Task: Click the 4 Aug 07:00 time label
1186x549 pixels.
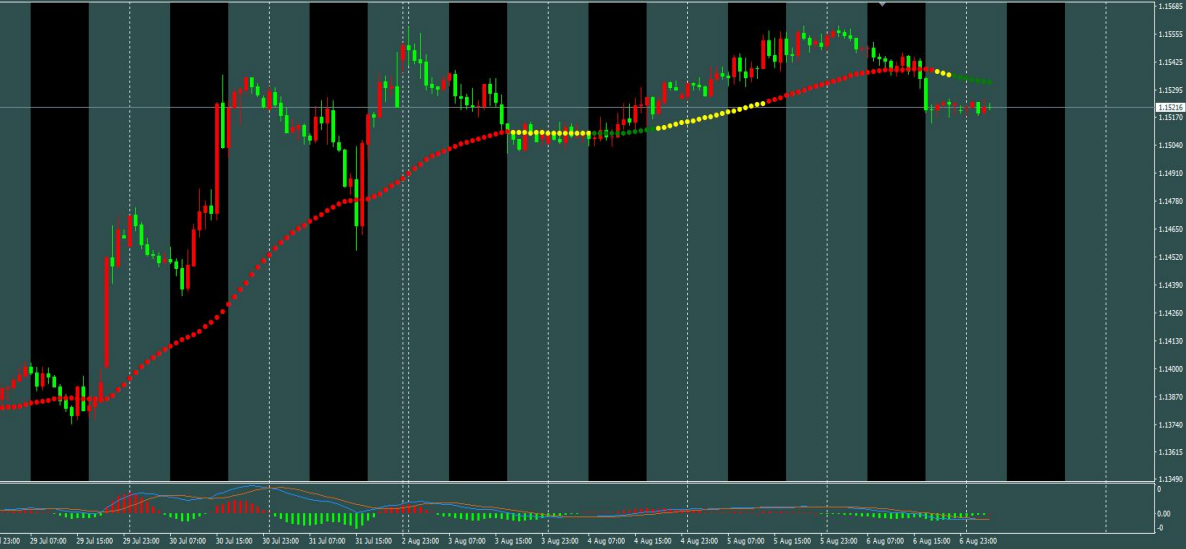Action: point(606,541)
